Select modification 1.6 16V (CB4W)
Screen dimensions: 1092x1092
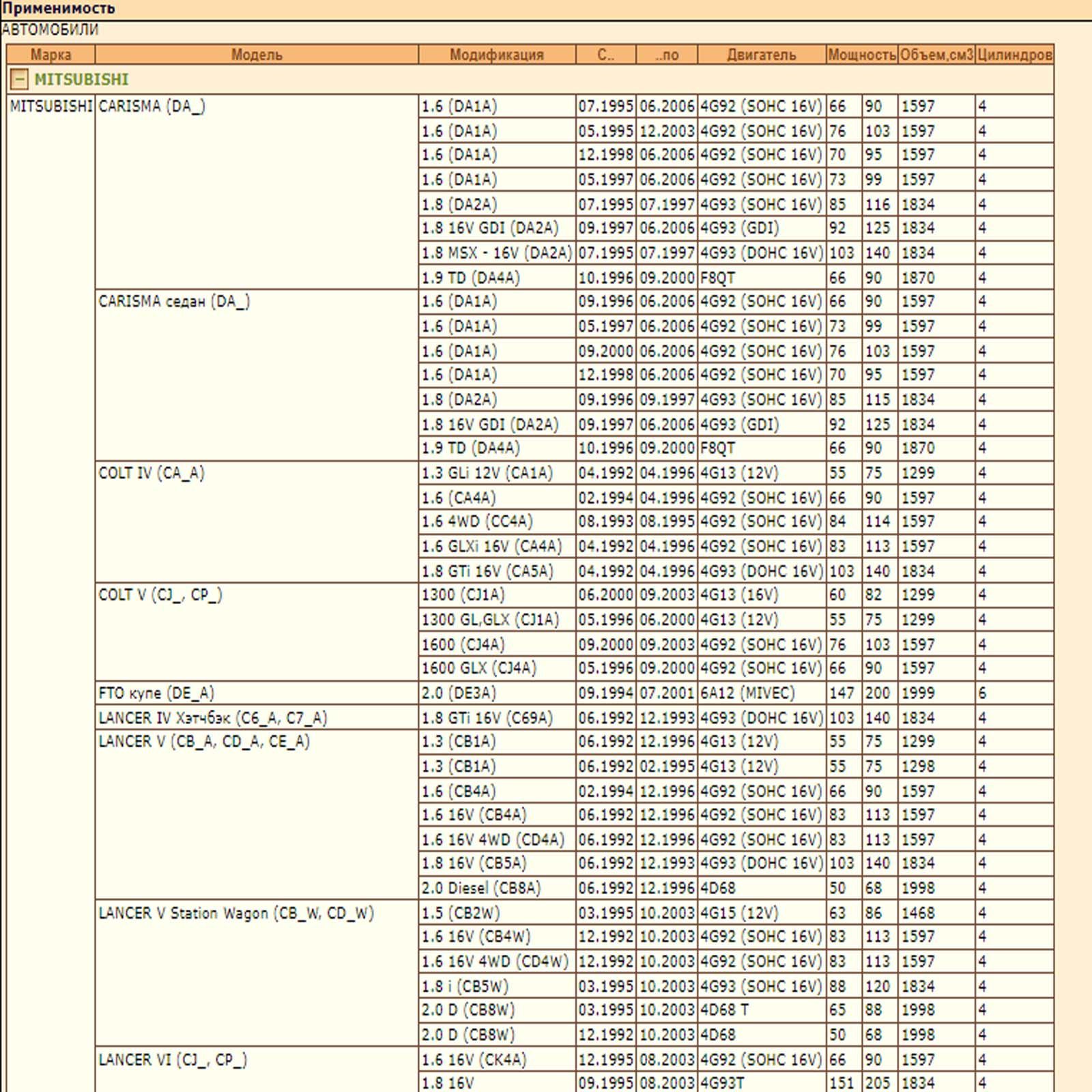[x=497, y=937]
